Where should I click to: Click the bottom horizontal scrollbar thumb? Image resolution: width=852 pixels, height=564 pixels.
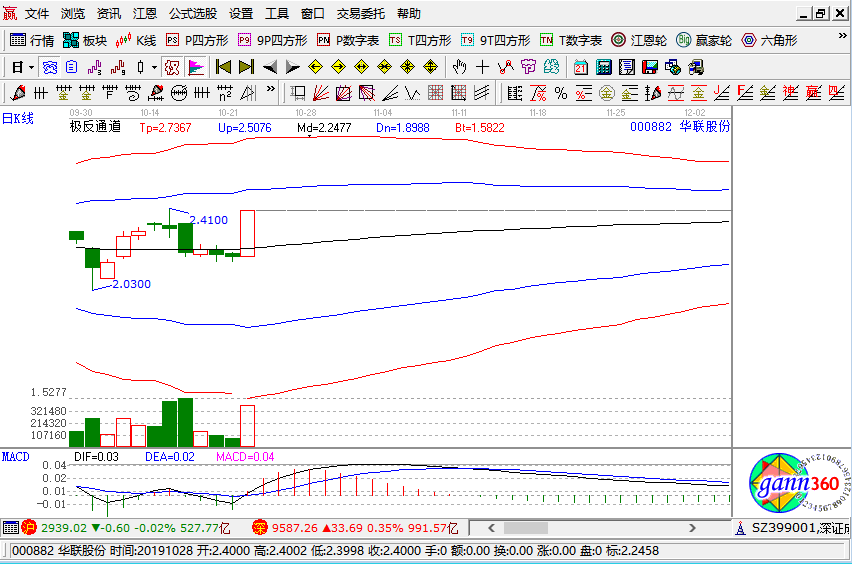click(524, 527)
